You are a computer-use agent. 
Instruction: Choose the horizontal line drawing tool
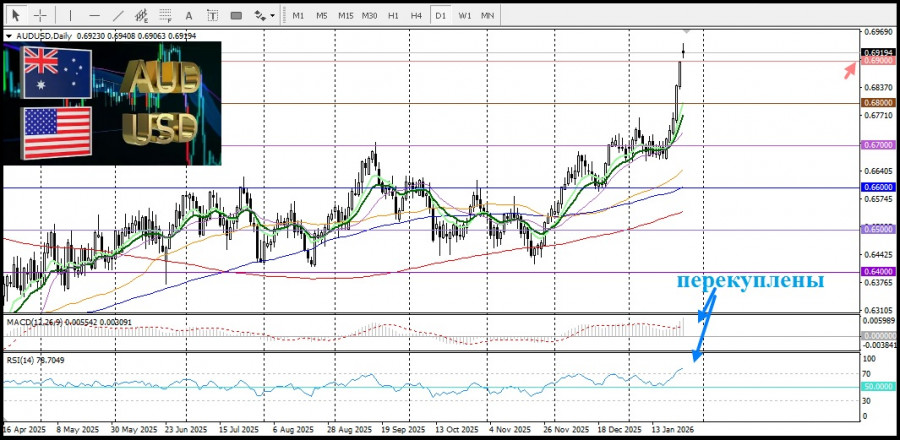[x=94, y=16]
